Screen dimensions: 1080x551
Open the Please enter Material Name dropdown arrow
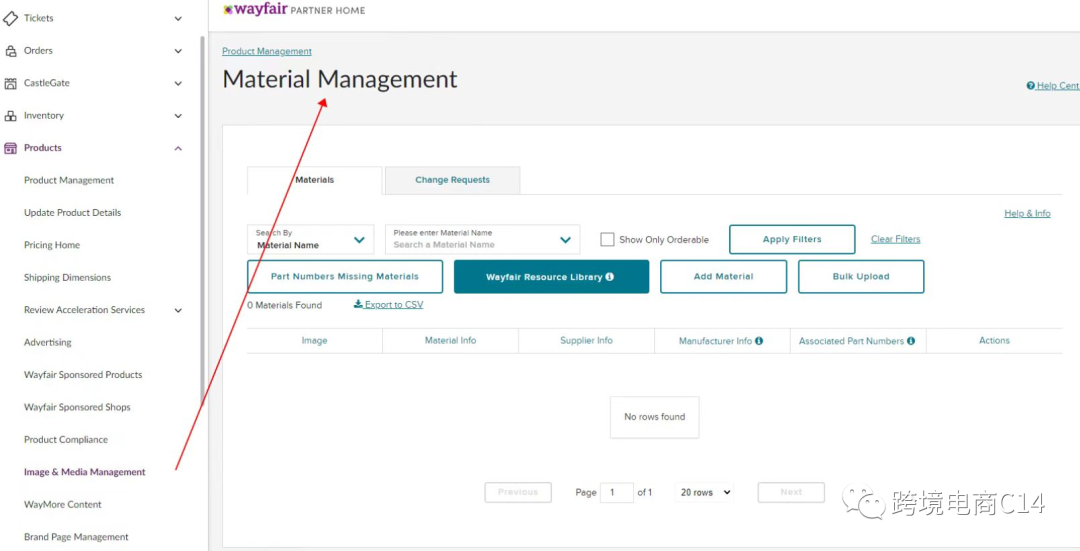tap(565, 240)
